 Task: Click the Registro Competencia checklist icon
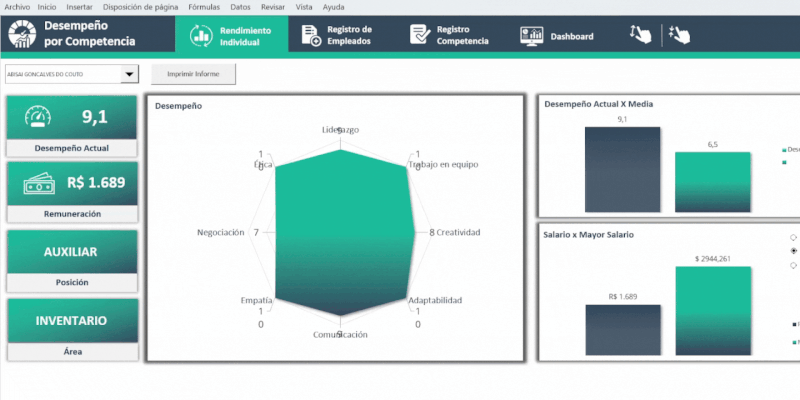click(x=420, y=36)
